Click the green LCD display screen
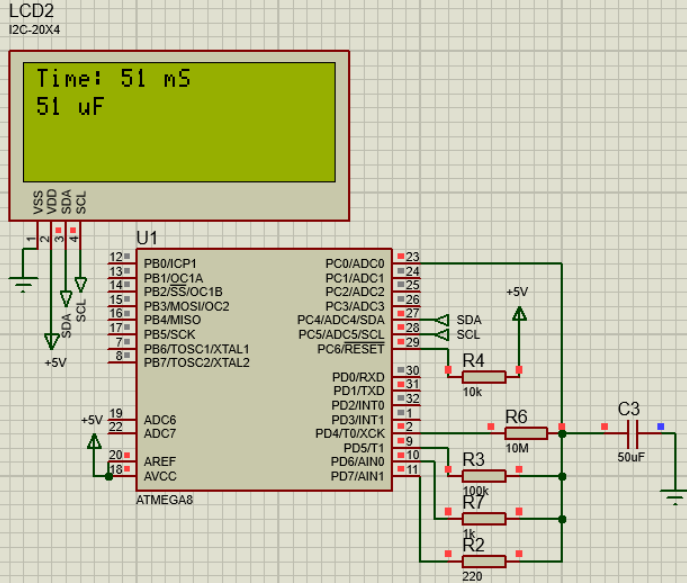This screenshot has height=583, width=687. (x=179, y=122)
